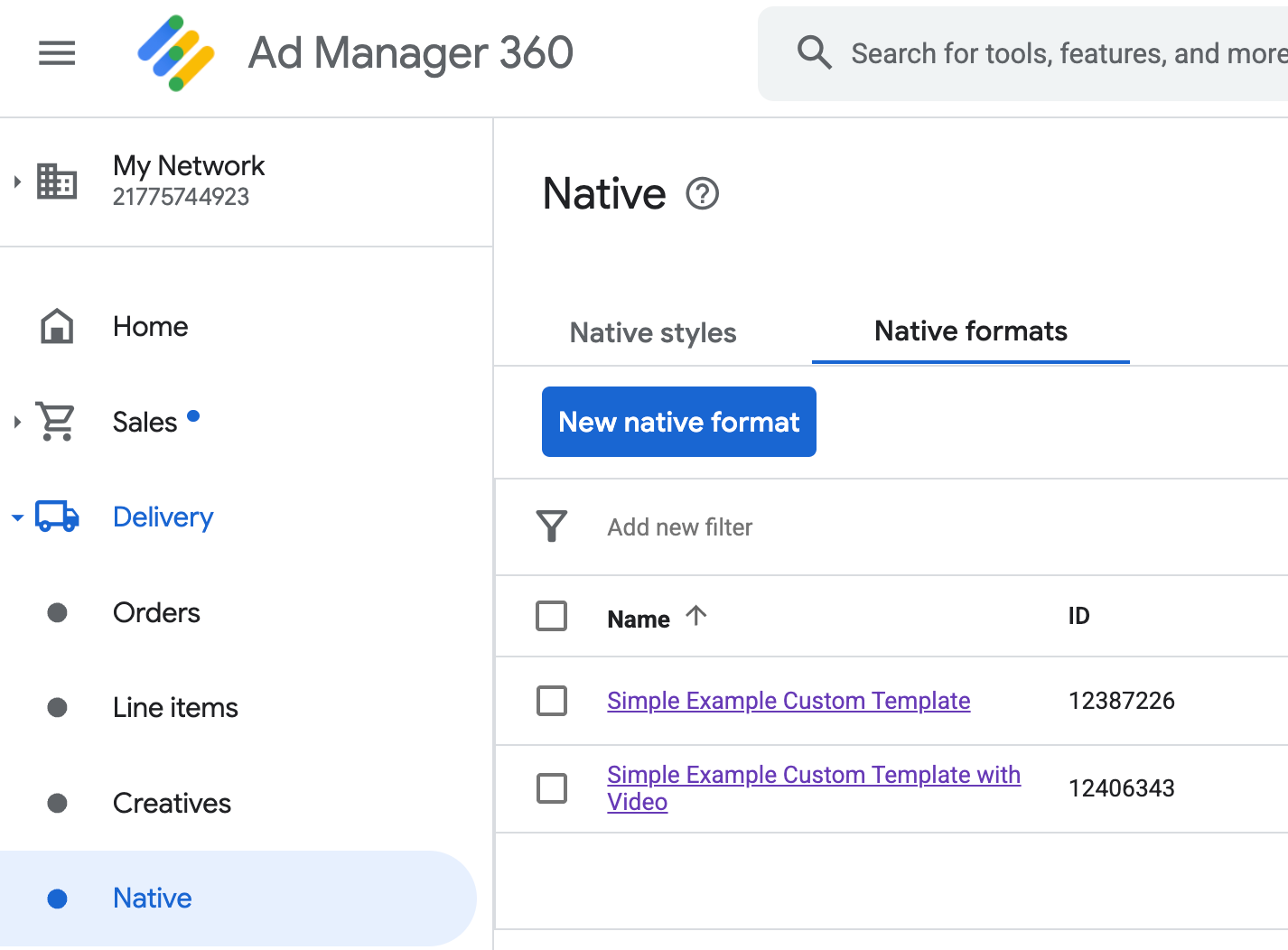
Task: Open Line items in sidebar
Action: (x=175, y=707)
